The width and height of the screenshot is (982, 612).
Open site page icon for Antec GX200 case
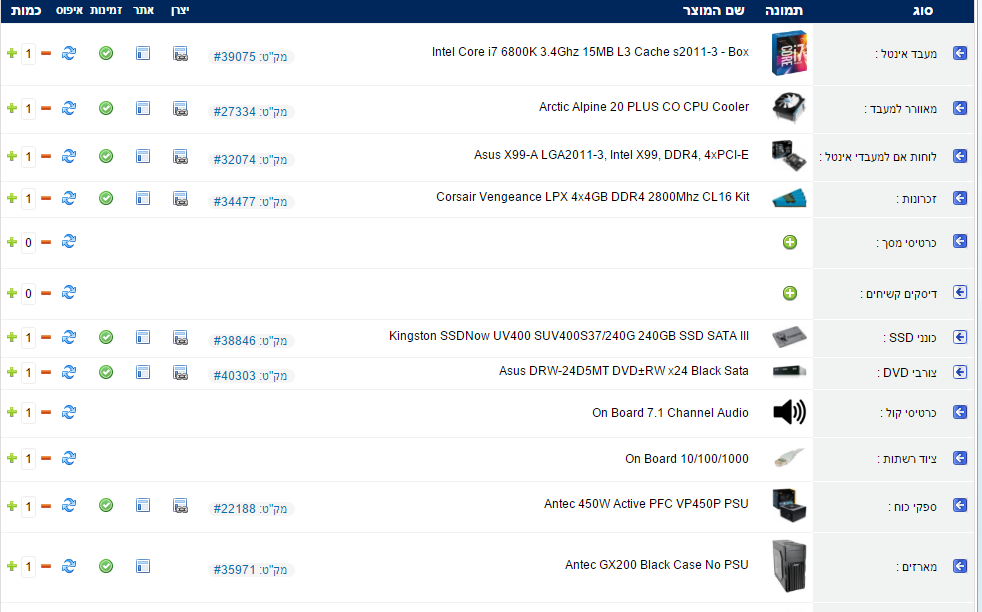pyautogui.click(x=143, y=566)
